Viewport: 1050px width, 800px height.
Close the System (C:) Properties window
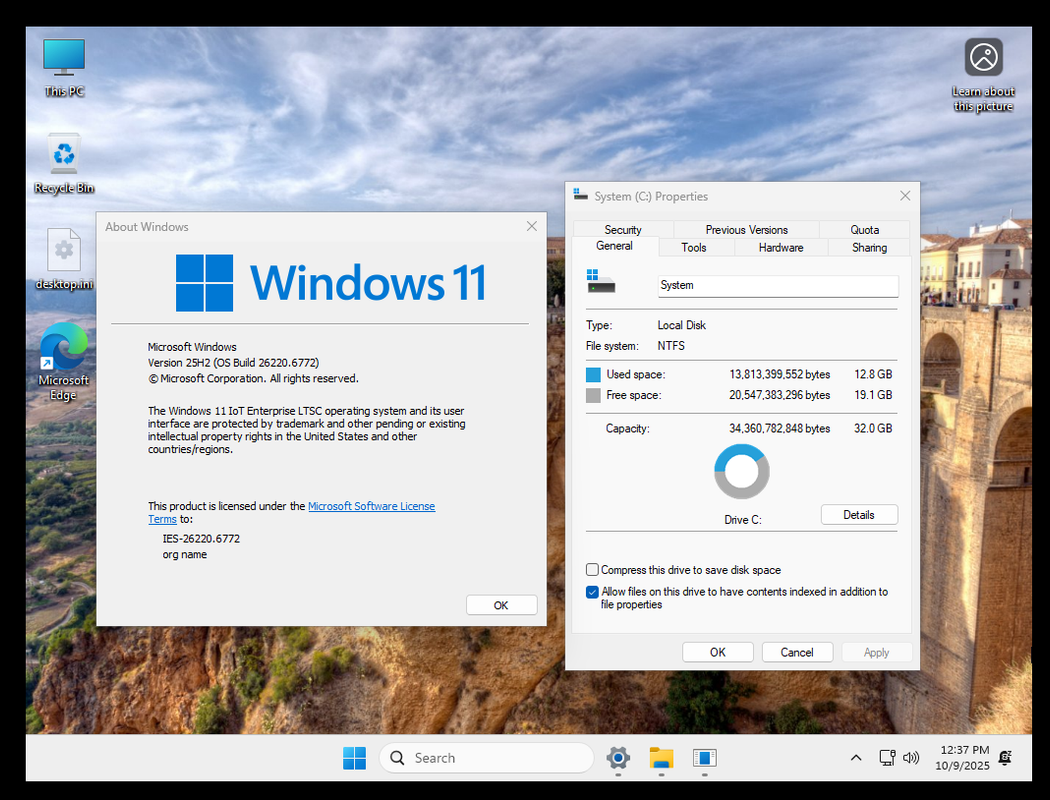click(905, 195)
